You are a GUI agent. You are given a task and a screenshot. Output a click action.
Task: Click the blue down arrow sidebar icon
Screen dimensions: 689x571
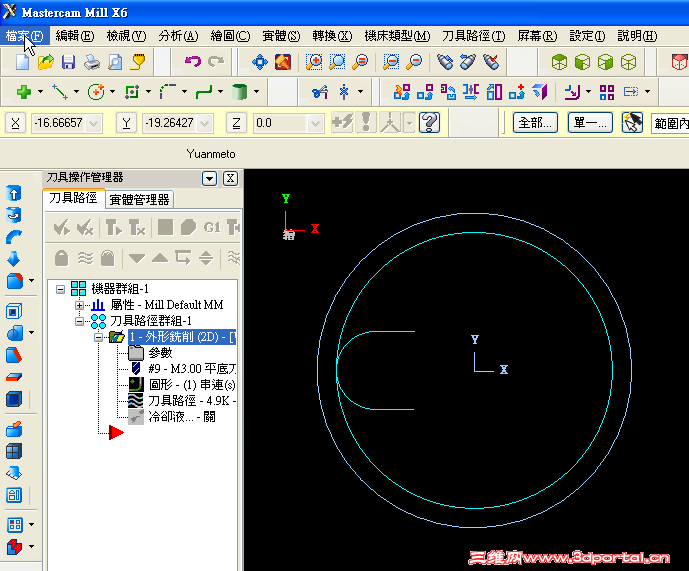point(14,258)
